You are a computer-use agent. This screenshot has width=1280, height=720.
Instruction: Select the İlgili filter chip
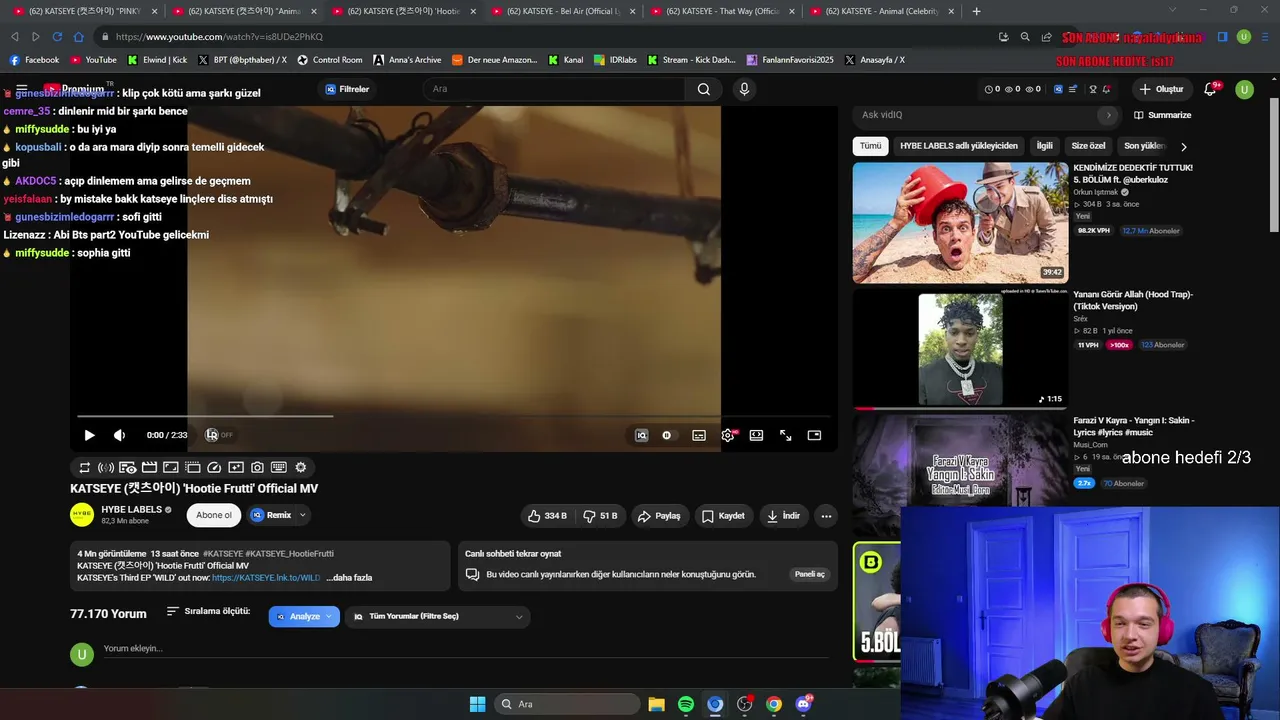pos(1045,146)
